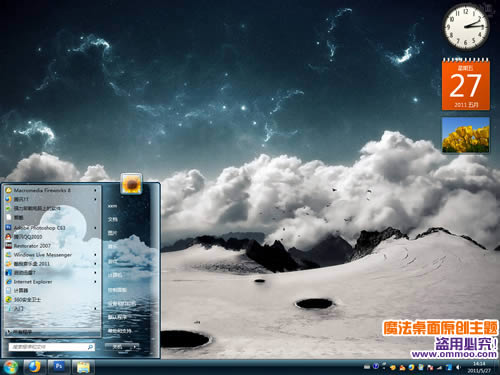Expand Internet Explorer jump list arrow

[95, 282]
